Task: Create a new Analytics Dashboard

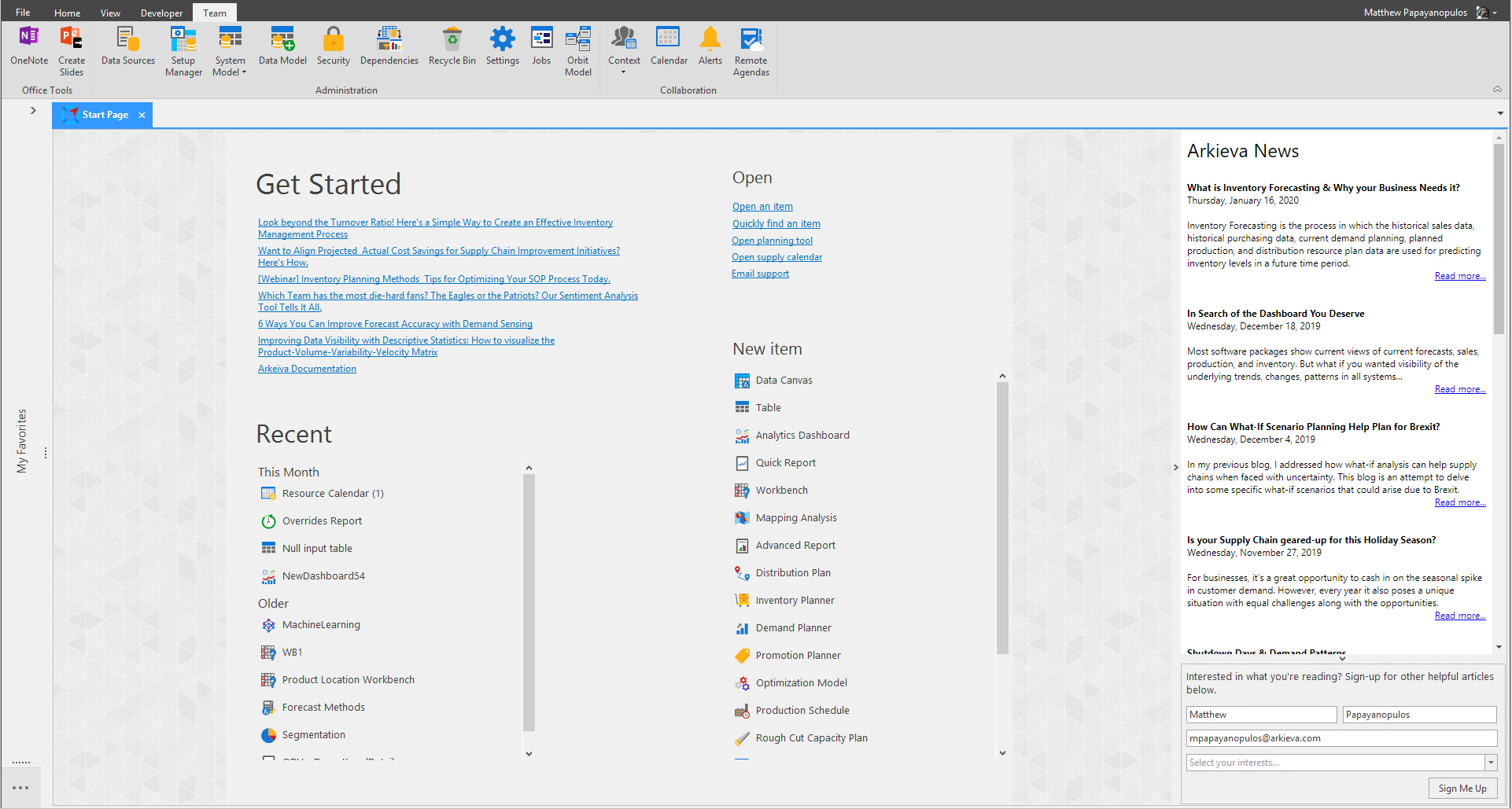Action: coord(792,436)
